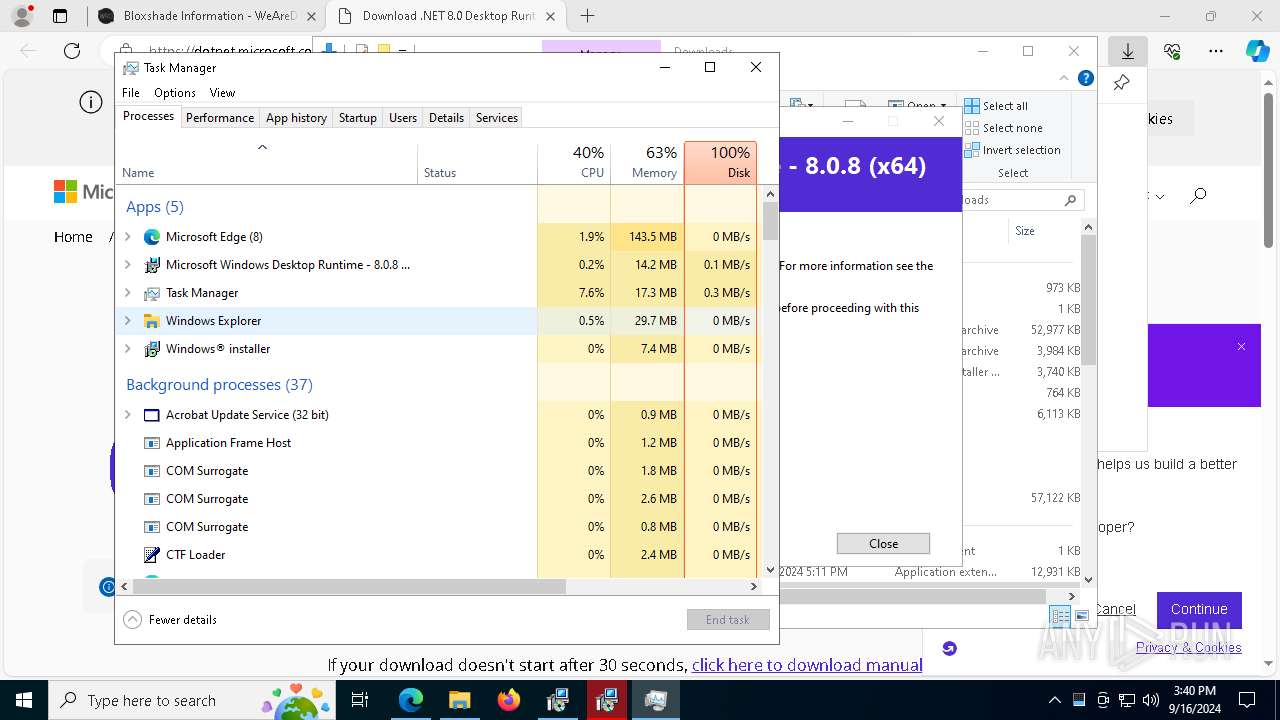Click the Acrobat Update Service icon
Screen dimensions: 1280x720
152,415
